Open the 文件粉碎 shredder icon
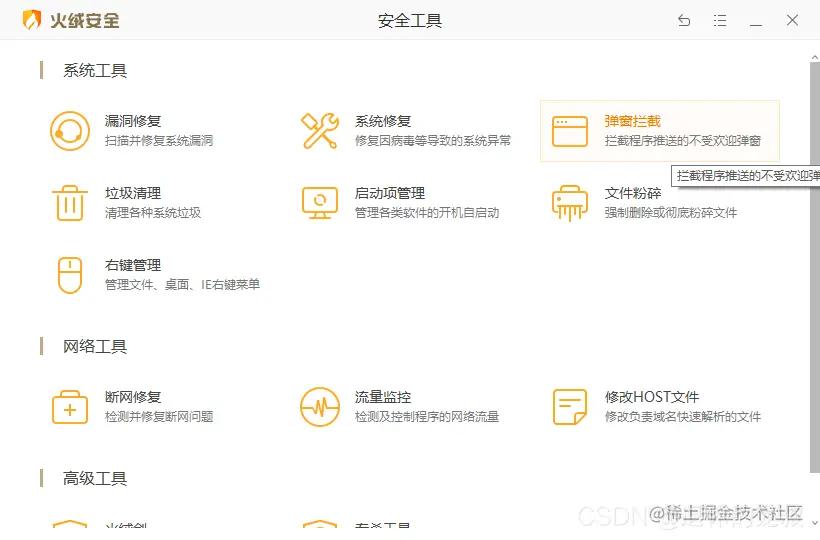This screenshot has width=820, height=540. pyautogui.click(x=570, y=203)
